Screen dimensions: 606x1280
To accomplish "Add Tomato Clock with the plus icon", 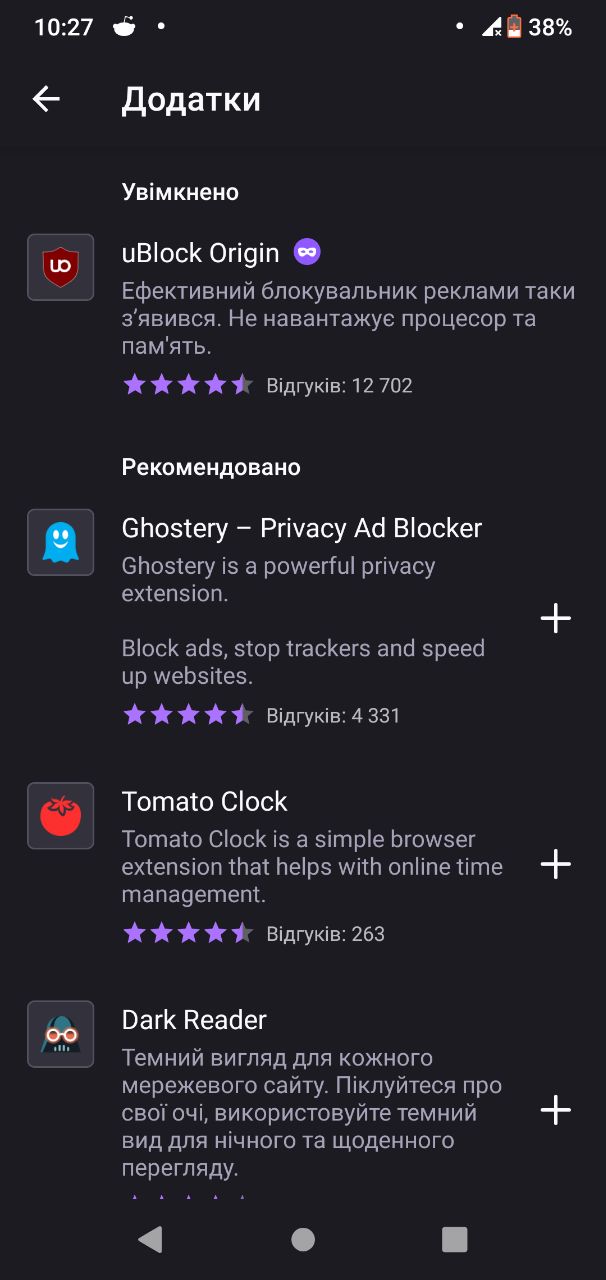I will click(x=555, y=864).
